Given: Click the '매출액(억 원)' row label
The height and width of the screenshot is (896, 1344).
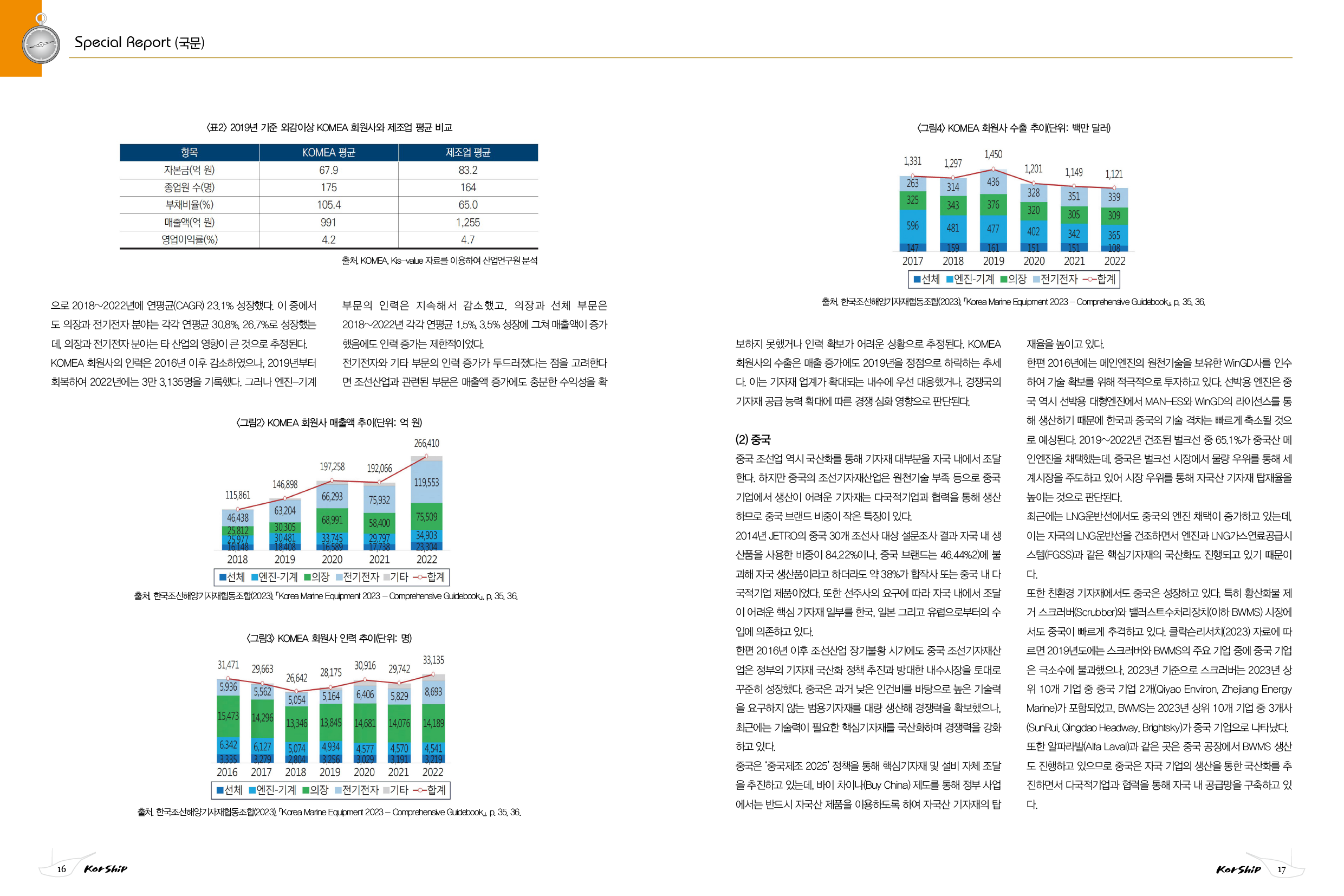Looking at the screenshot, I should [189, 222].
